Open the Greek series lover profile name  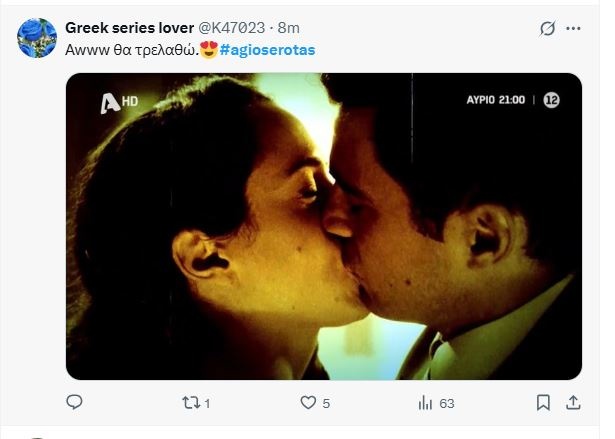click(129, 27)
